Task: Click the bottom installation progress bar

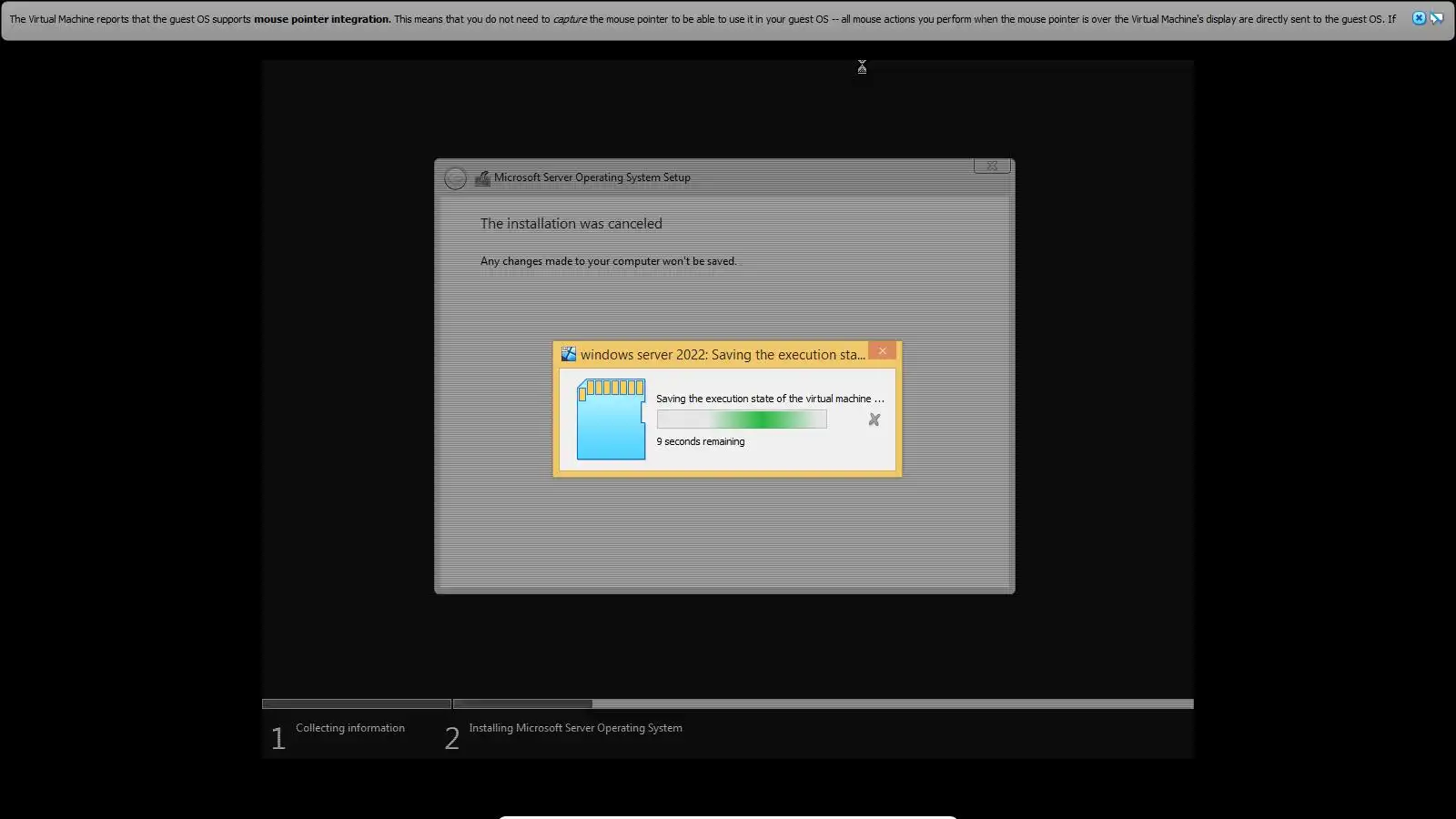Action: pos(728,703)
